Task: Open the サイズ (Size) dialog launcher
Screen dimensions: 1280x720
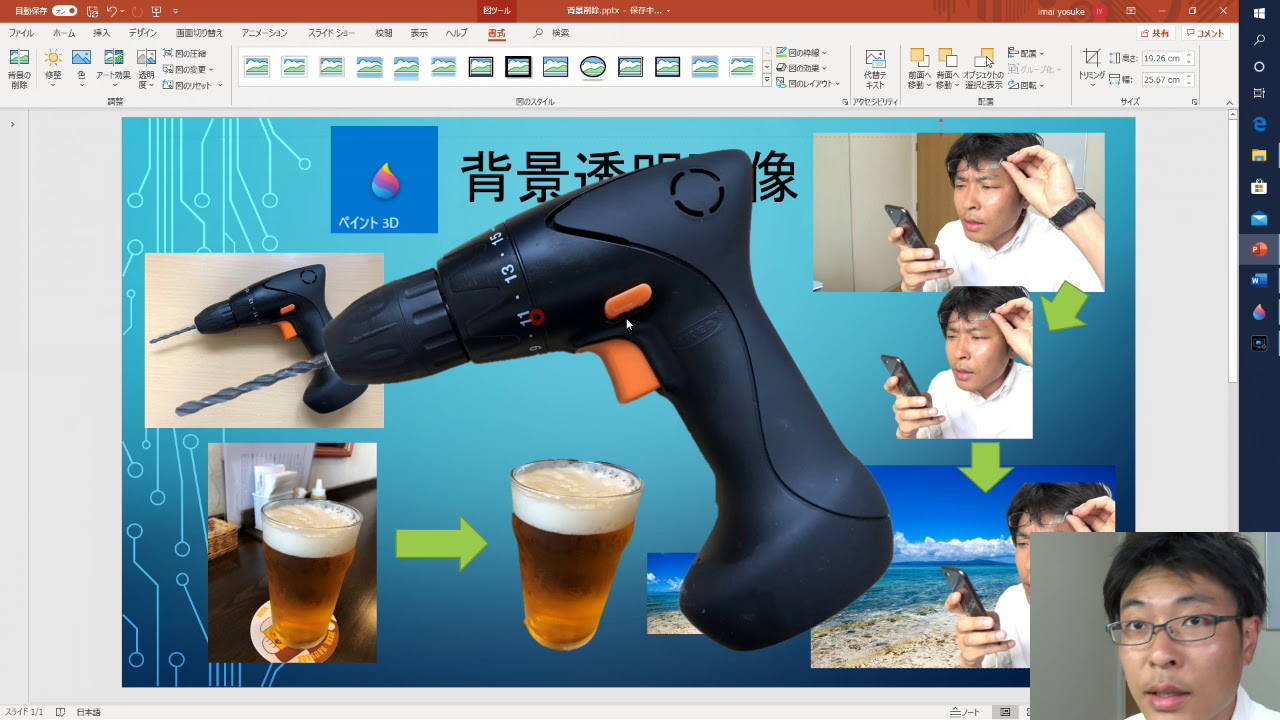Action: (x=1194, y=102)
